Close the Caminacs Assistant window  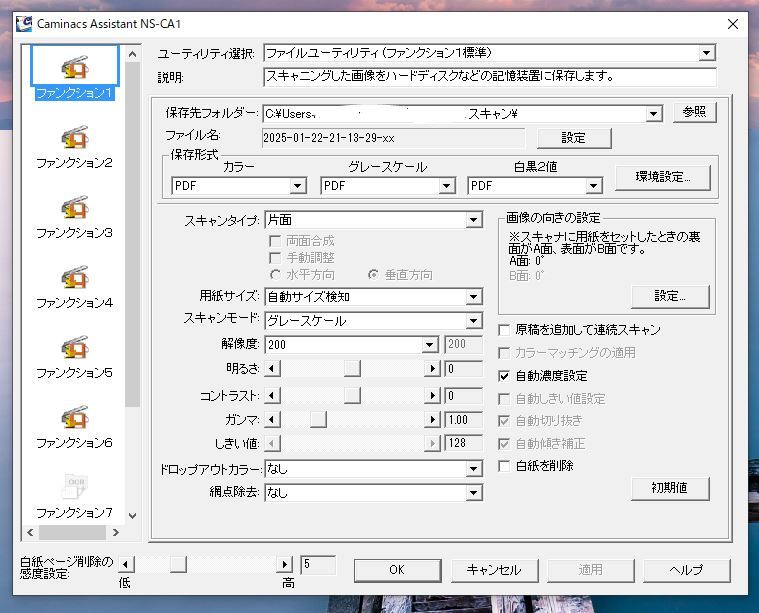[732, 24]
